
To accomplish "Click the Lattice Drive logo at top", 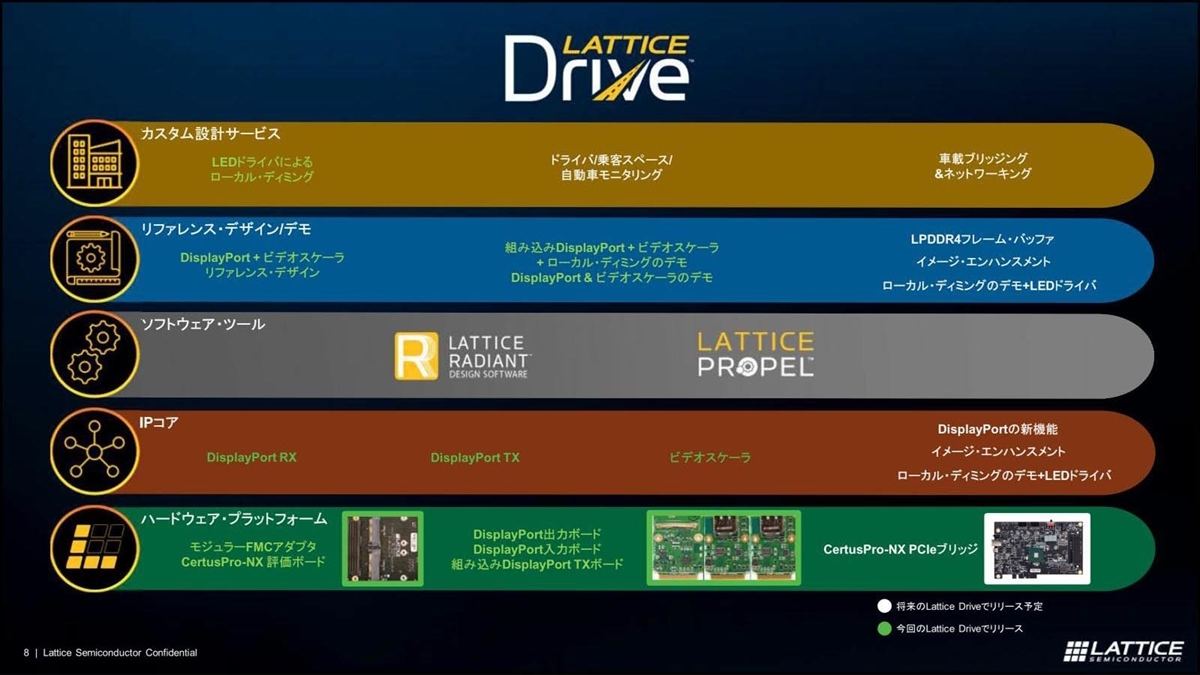I will (597, 68).
